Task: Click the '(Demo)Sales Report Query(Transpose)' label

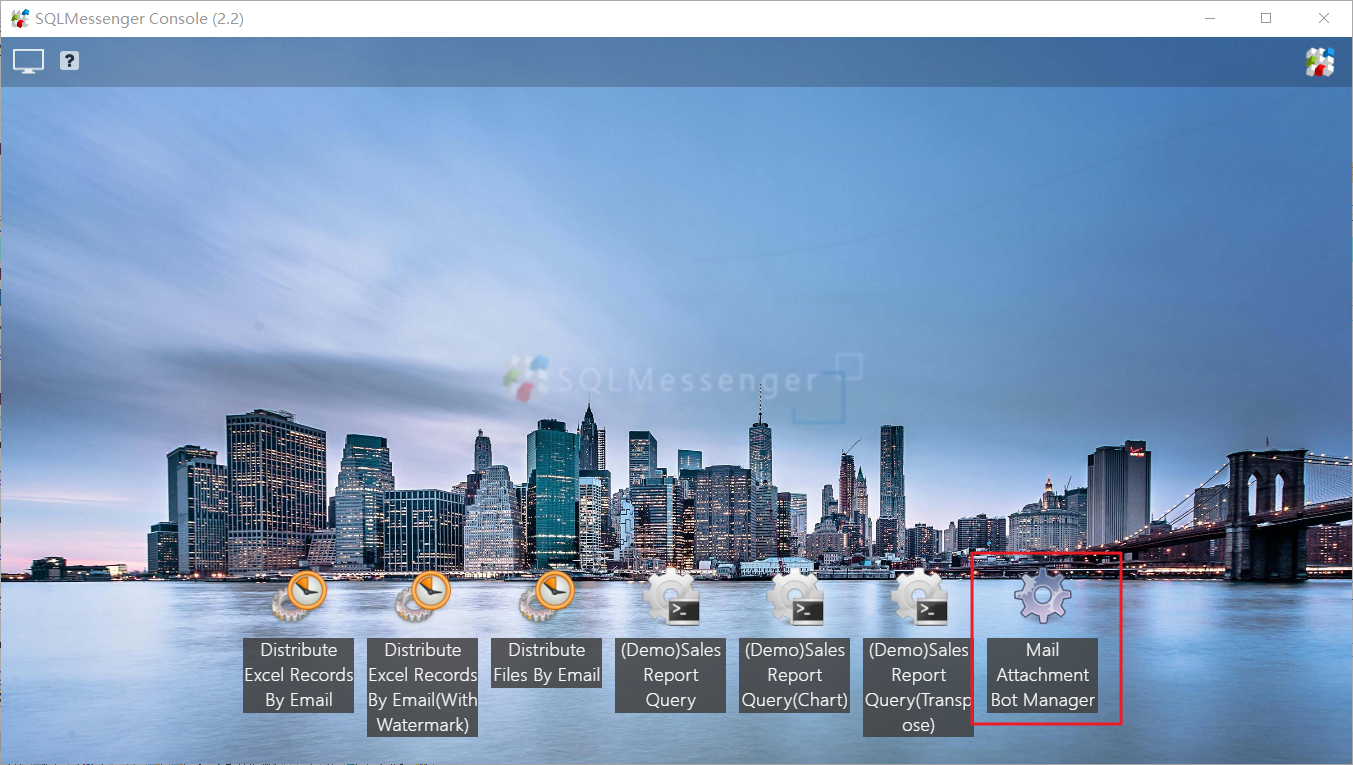Action: coord(919,687)
